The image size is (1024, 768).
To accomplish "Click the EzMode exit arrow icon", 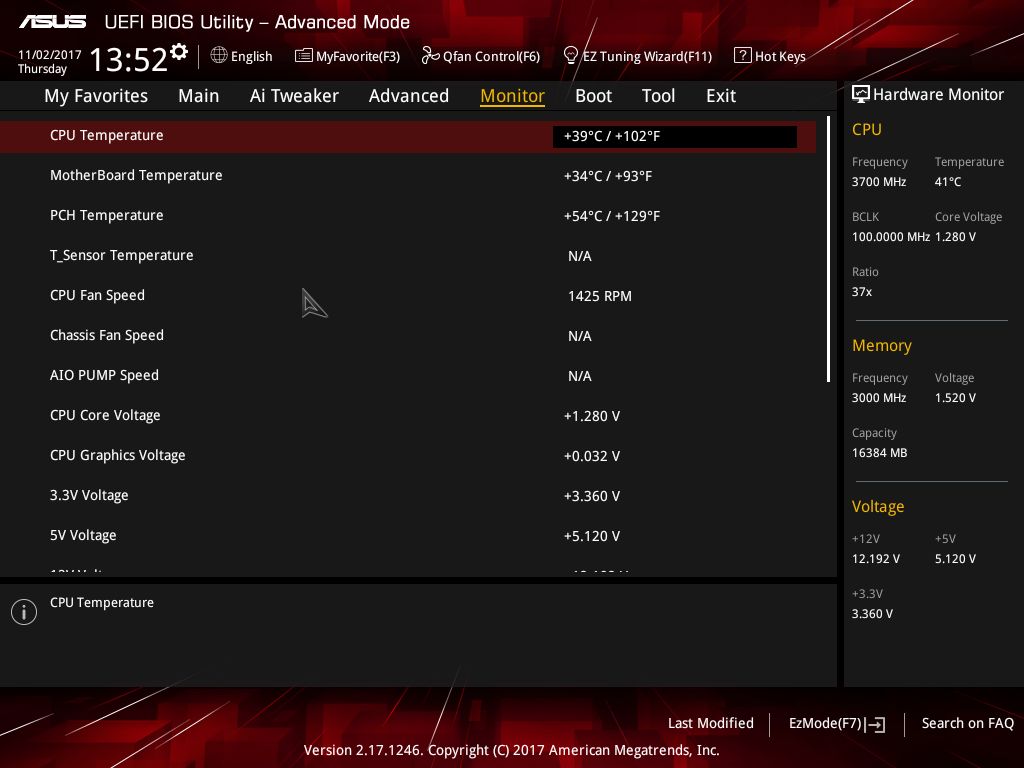I will coord(876,724).
